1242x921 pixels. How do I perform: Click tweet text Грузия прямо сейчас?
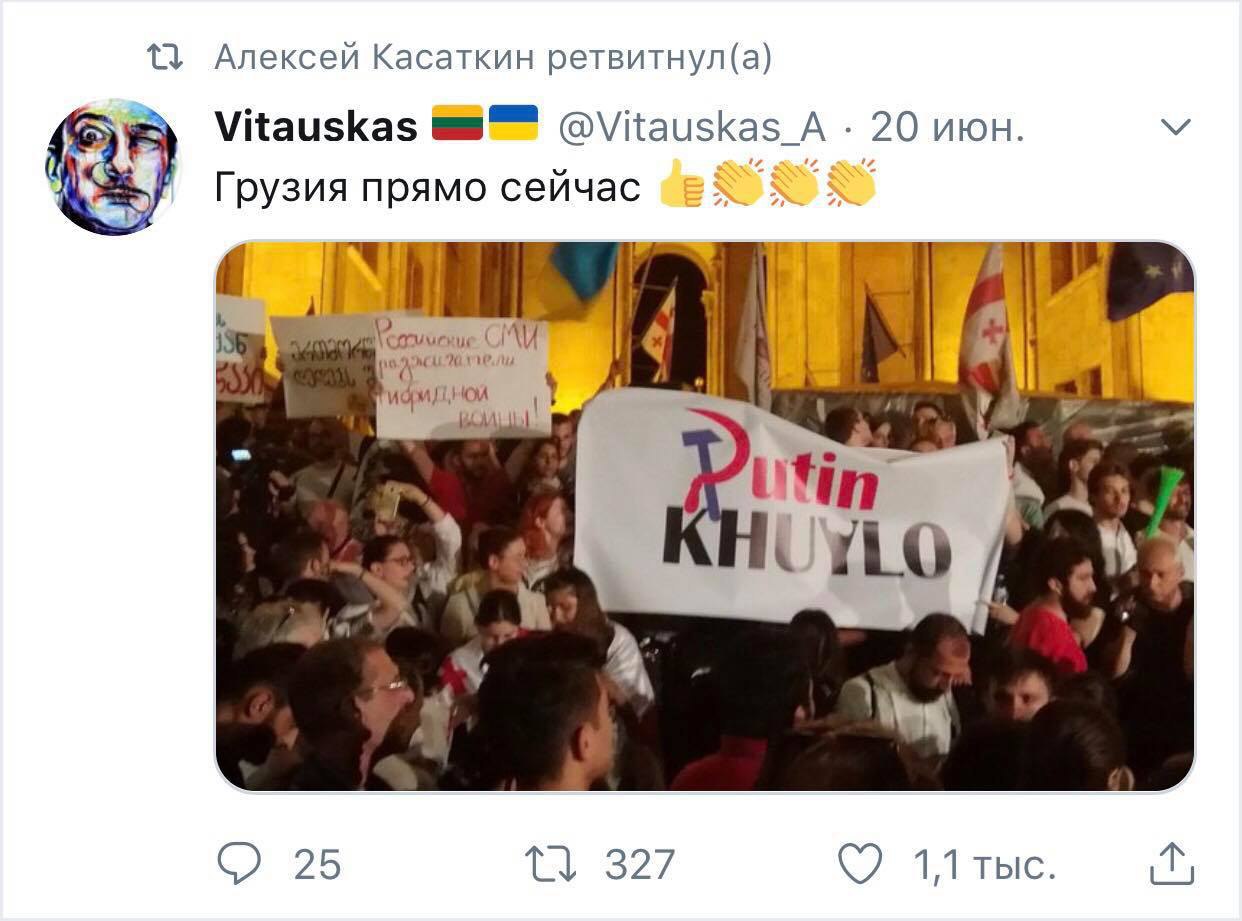click(427, 187)
